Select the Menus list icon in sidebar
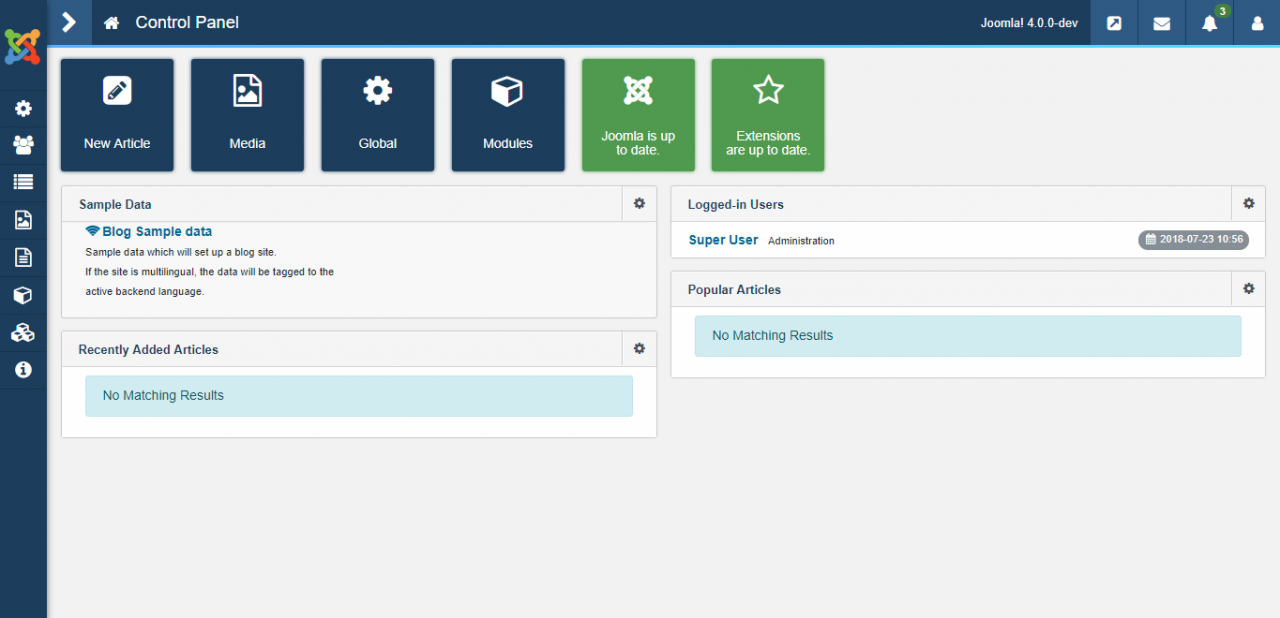This screenshot has height=618, width=1280. (22, 181)
